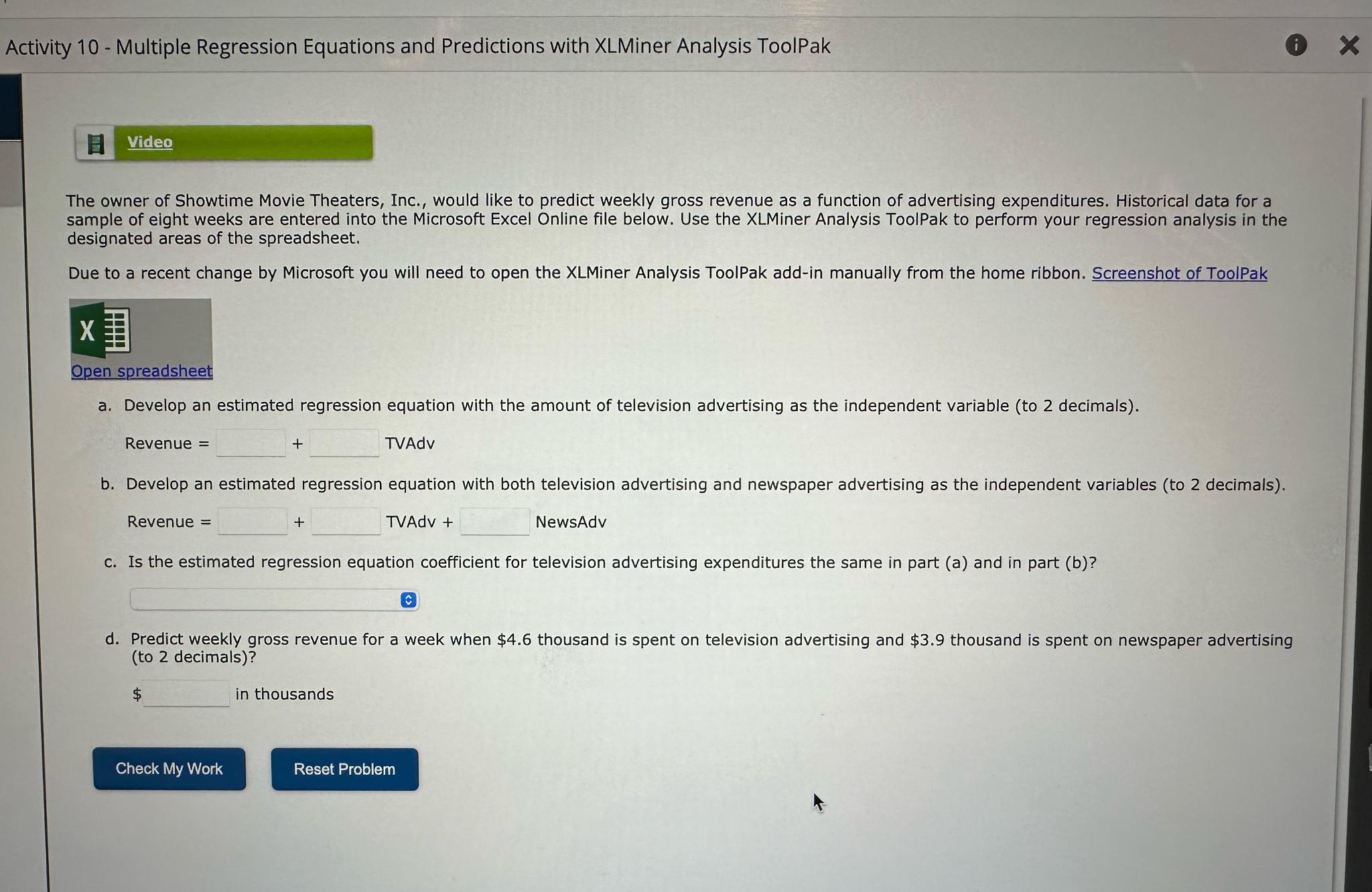Click the dollar amount field in part d

point(186,694)
